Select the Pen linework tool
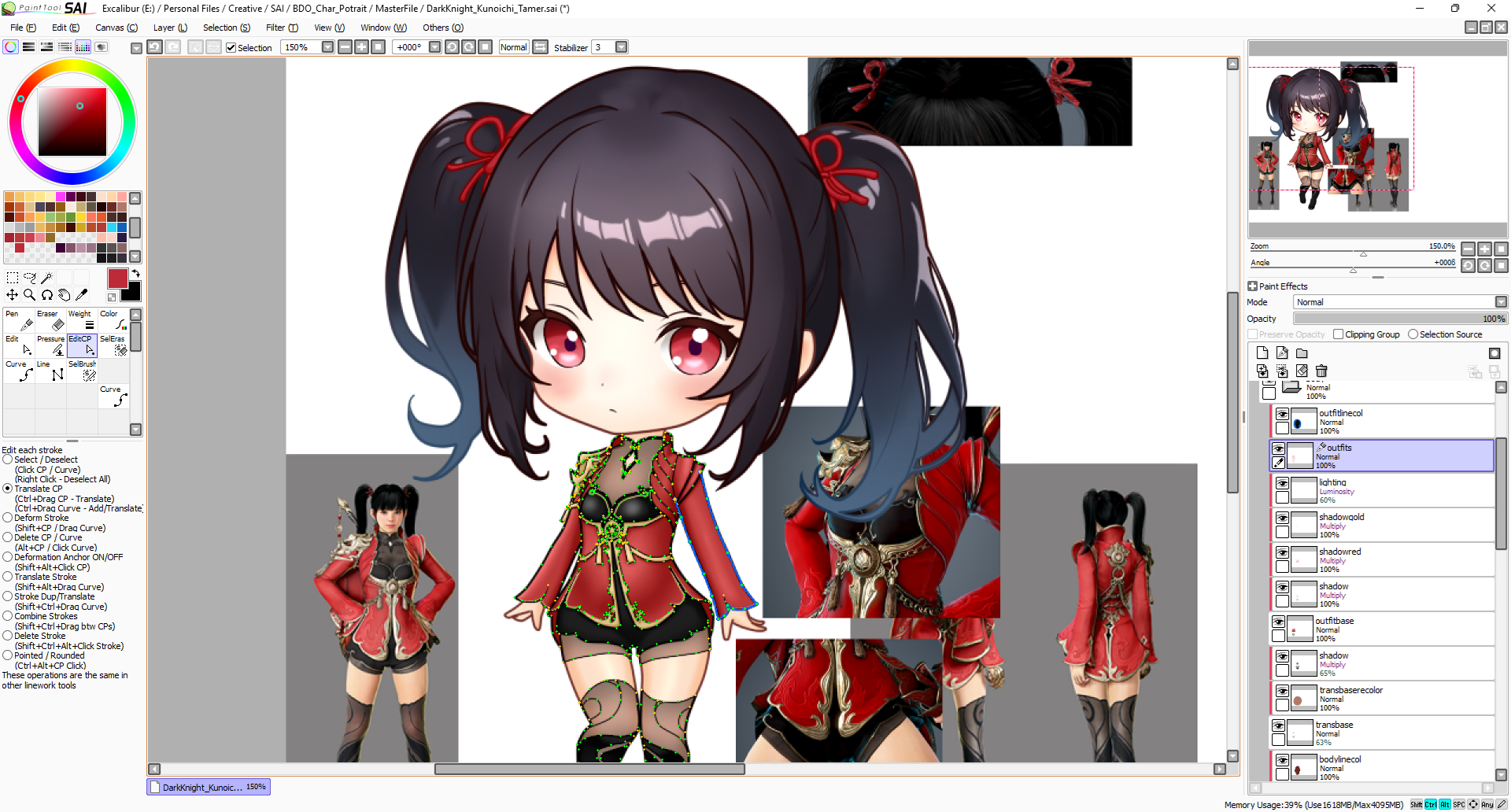This screenshot has height=812, width=1511. 19,320
